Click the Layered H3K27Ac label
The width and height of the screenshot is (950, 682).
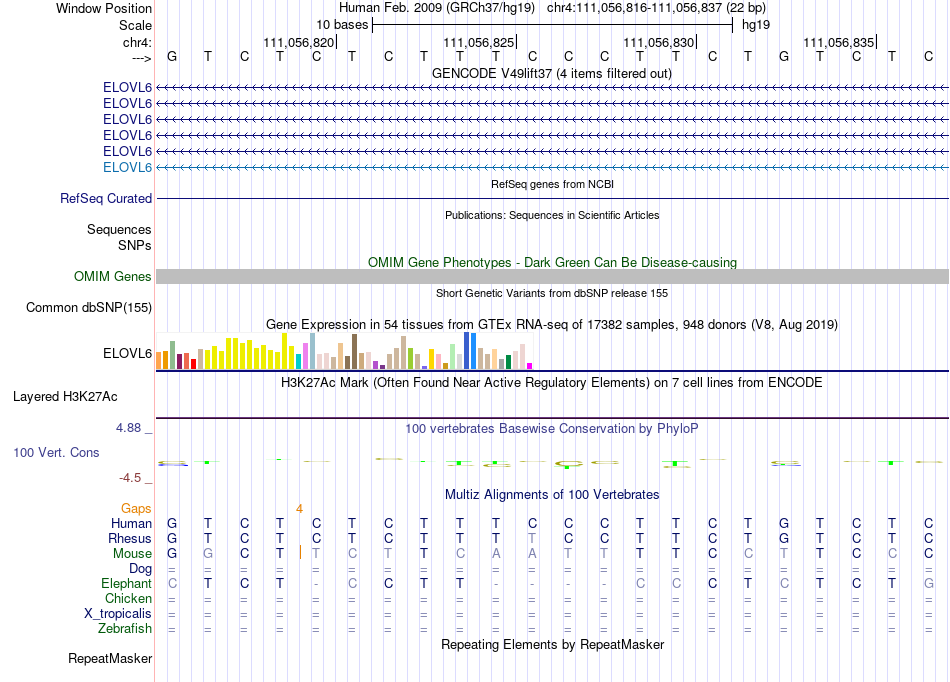coord(65,397)
